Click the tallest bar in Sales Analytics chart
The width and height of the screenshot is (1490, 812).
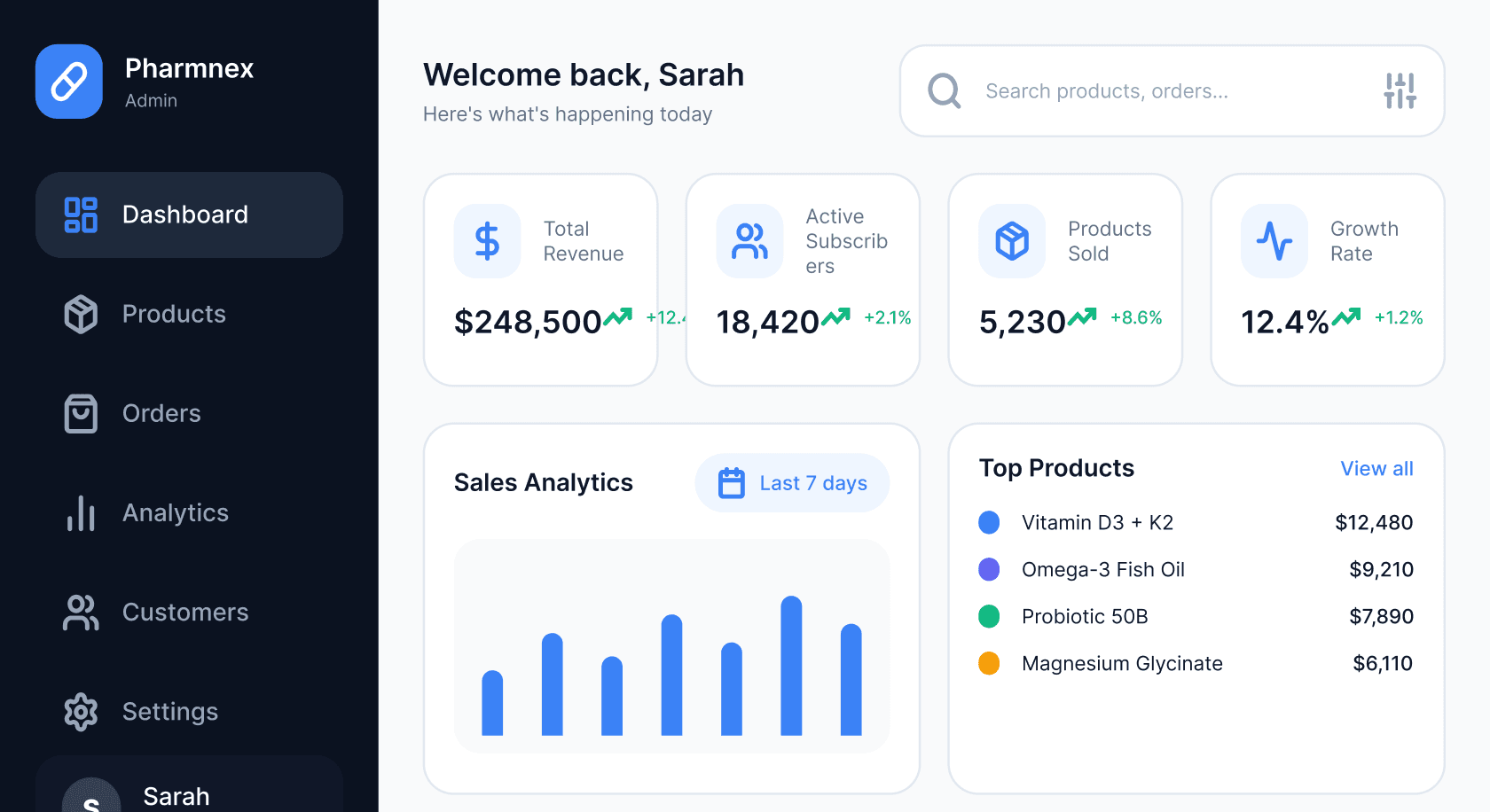[791, 666]
